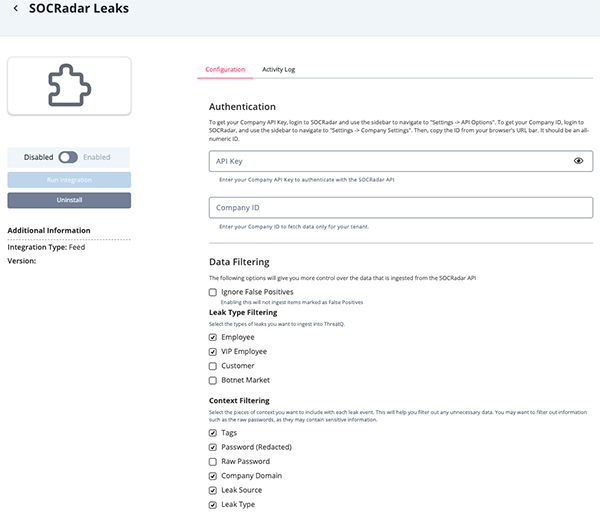Uncheck the Company Domain checkbox

[213, 476]
